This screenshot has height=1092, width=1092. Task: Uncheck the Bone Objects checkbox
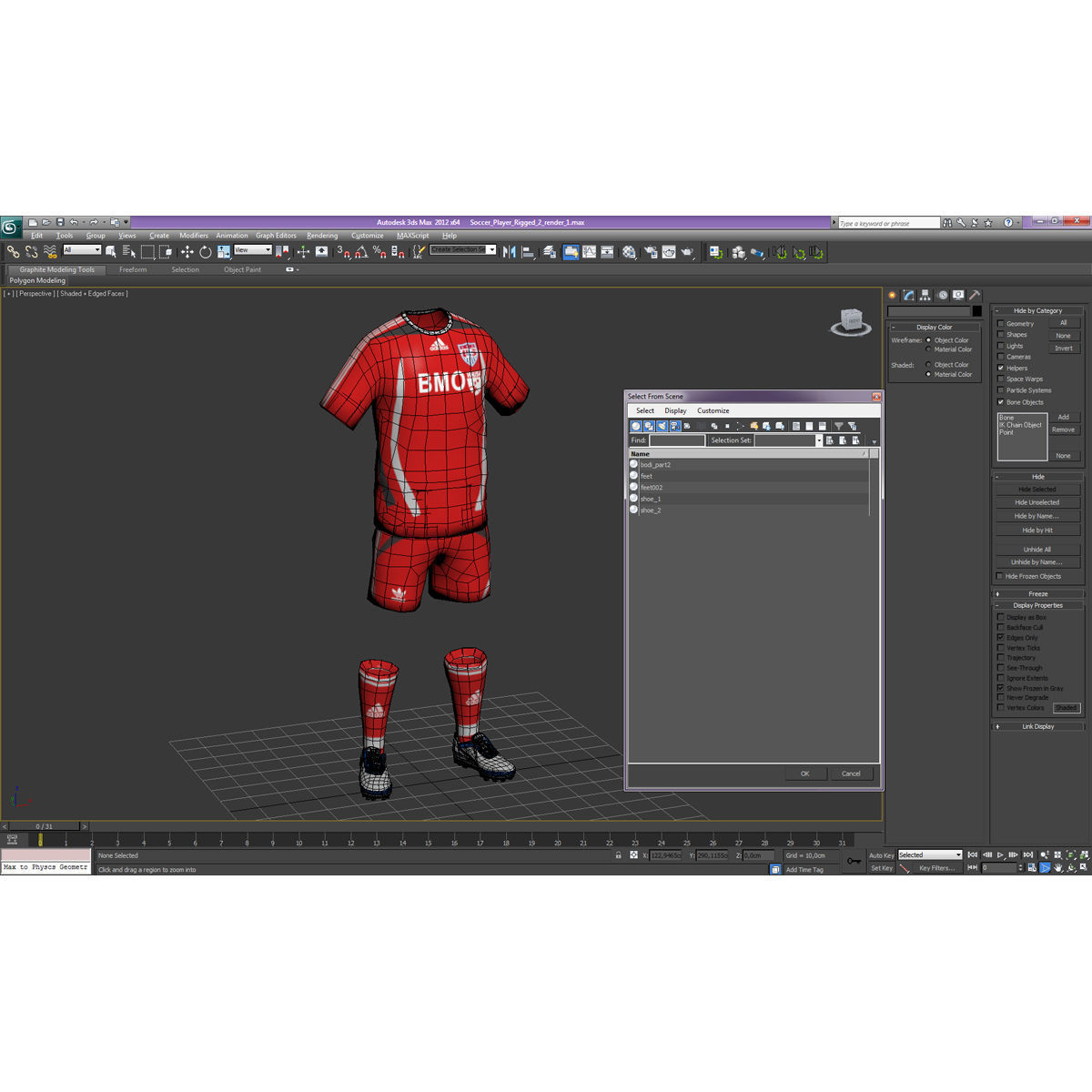click(1000, 402)
